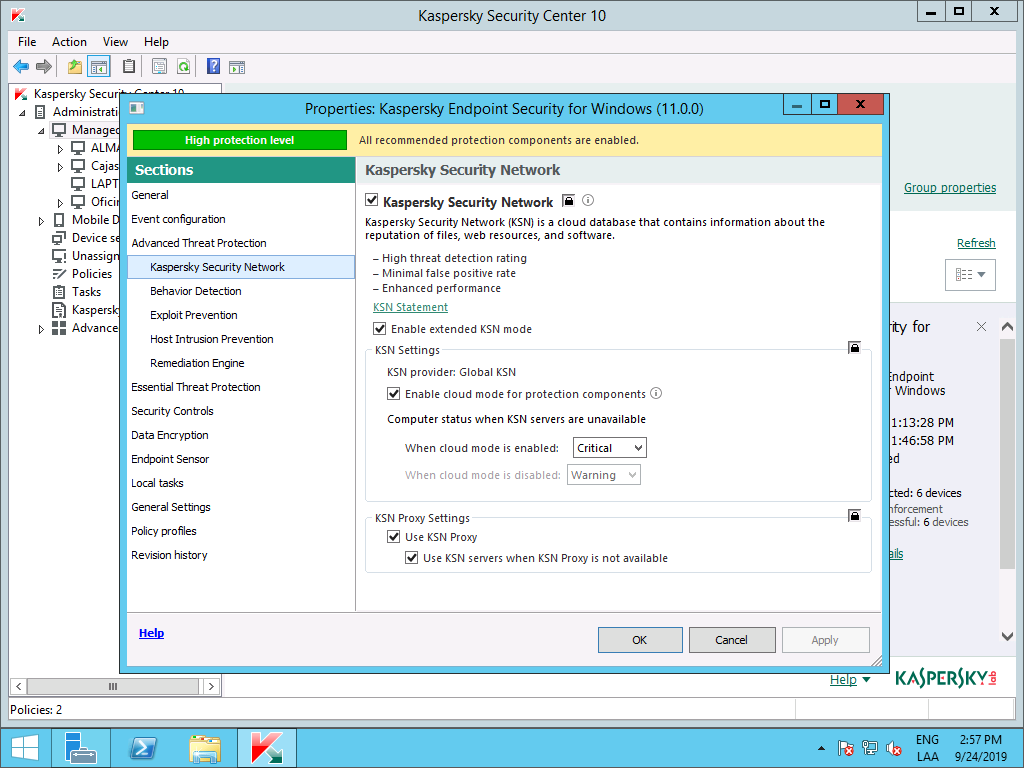Image resolution: width=1024 pixels, height=768 pixels.
Task: Select Tasks in the console tree
Action: pyautogui.click(x=86, y=292)
